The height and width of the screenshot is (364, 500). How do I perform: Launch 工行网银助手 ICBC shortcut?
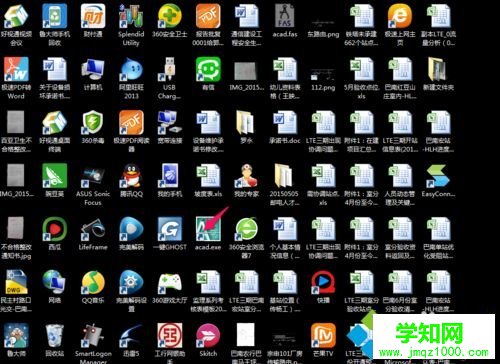pyautogui.click(x=170, y=335)
